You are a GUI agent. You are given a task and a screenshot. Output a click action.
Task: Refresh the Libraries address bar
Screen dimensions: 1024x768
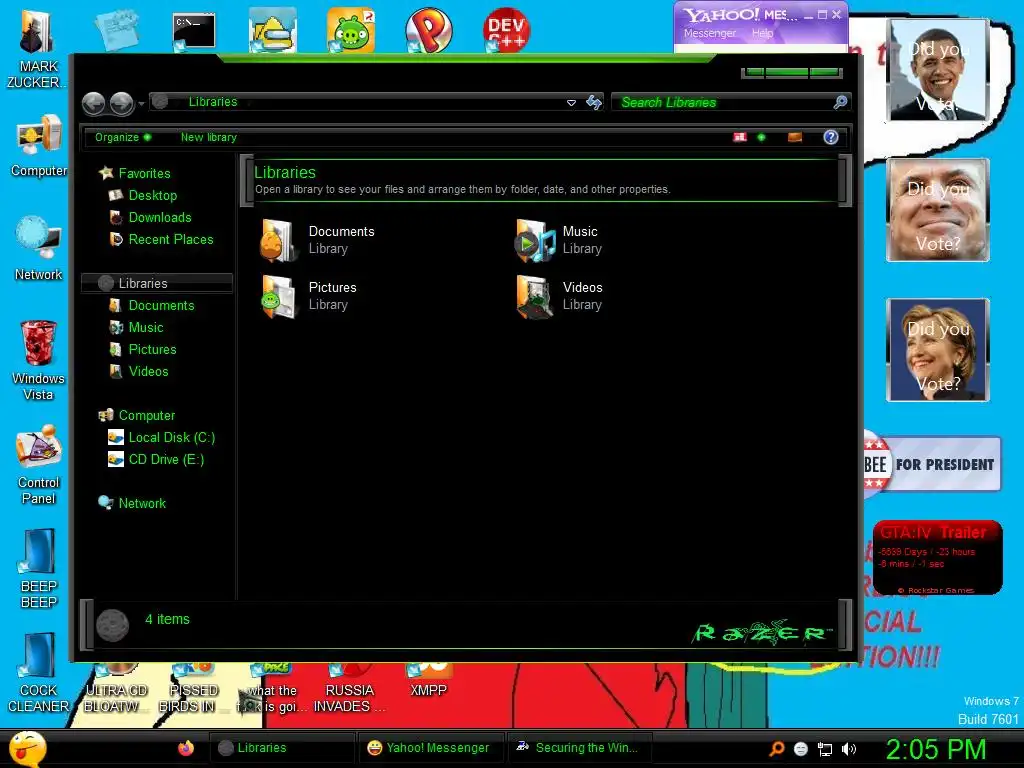point(594,103)
